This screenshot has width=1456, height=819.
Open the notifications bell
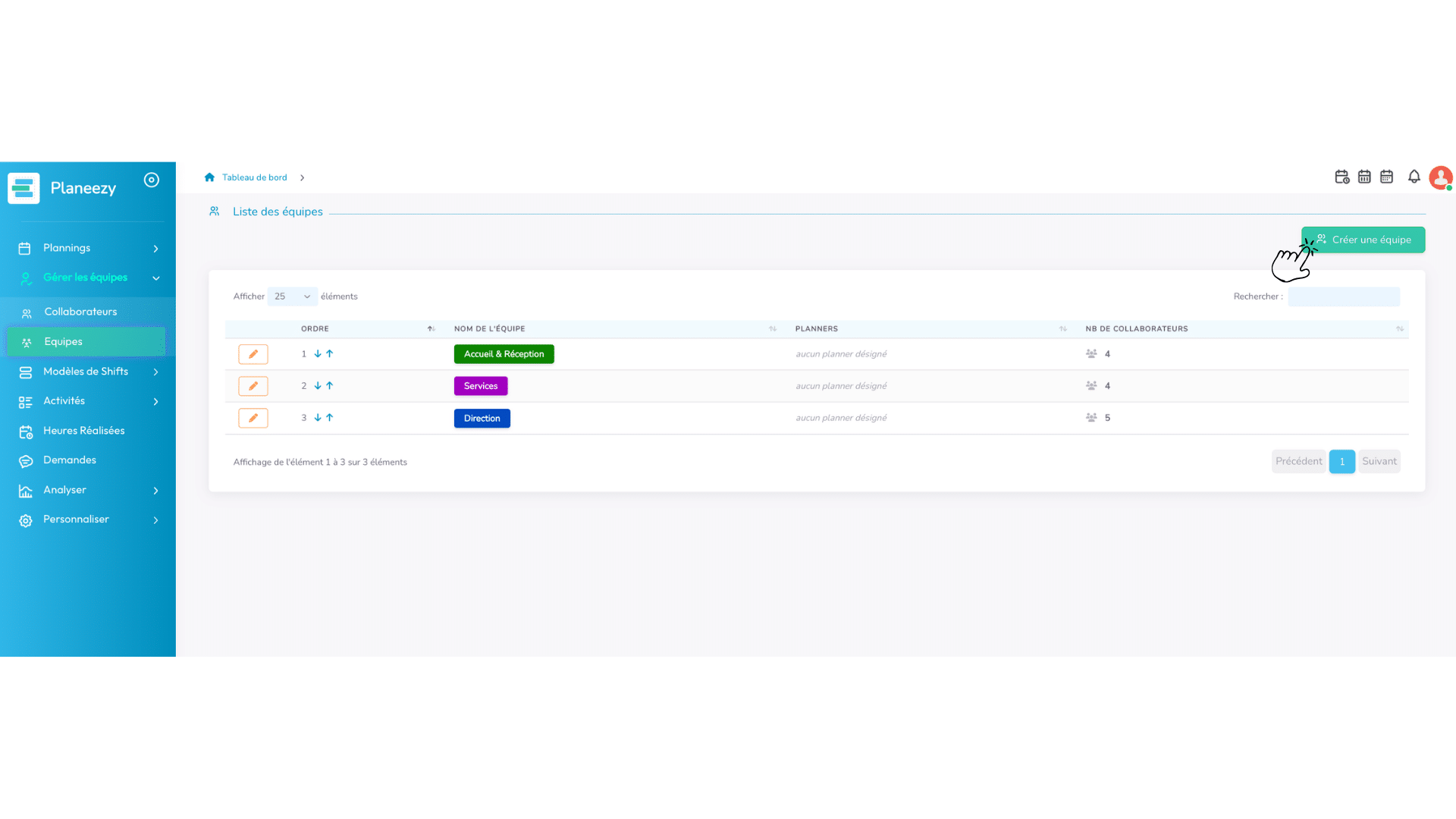(1414, 177)
